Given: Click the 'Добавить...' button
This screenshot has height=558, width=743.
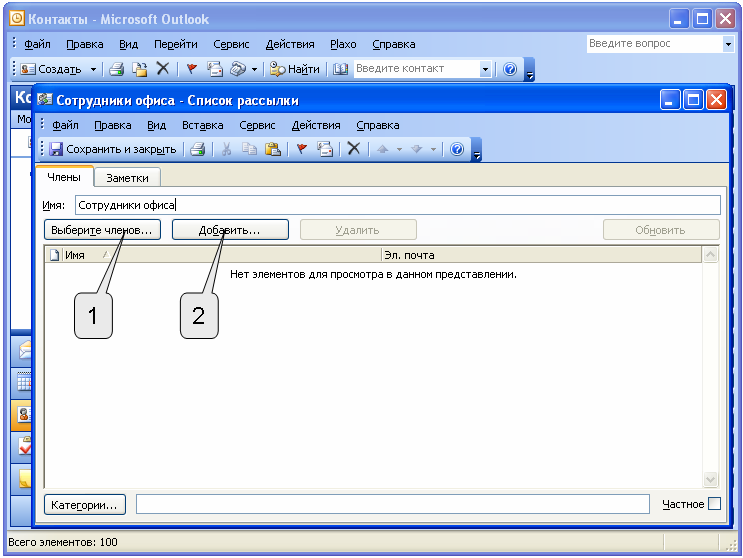Looking at the screenshot, I should pyautogui.click(x=230, y=230).
